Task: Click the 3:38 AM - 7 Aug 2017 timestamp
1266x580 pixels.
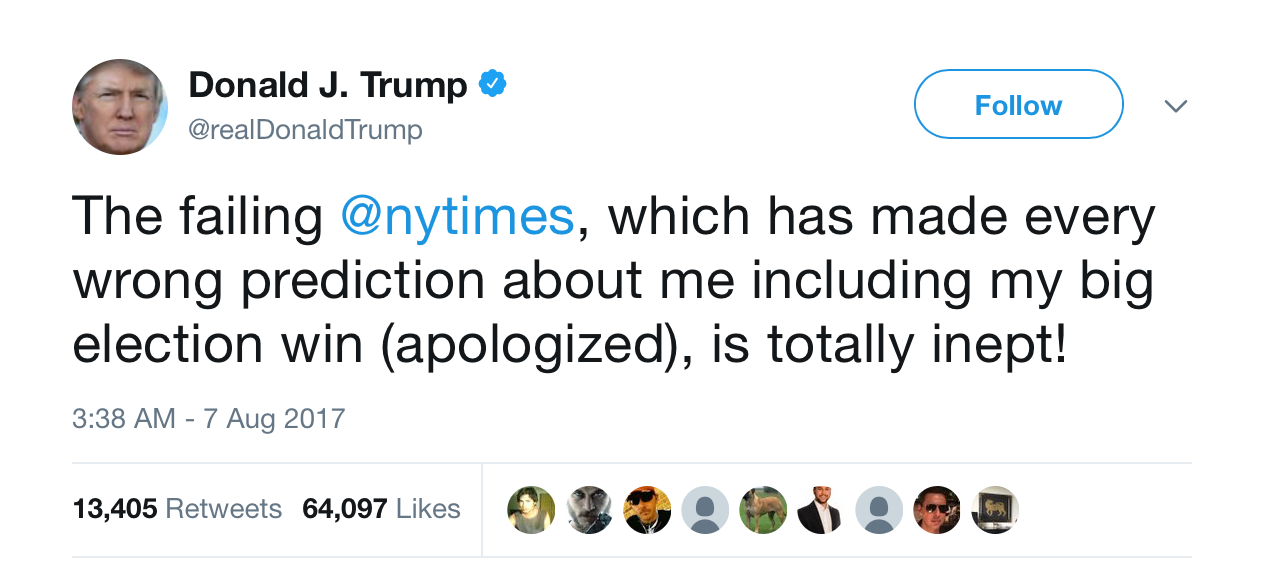Action: (209, 417)
